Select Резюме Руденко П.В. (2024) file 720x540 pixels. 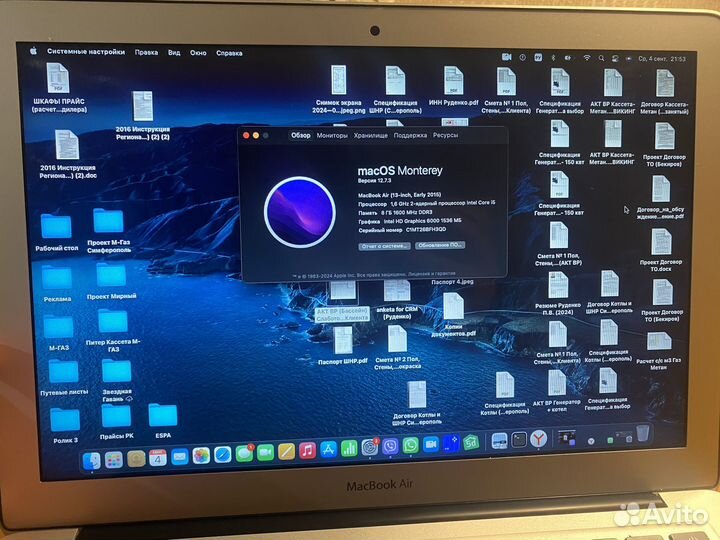pos(558,293)
